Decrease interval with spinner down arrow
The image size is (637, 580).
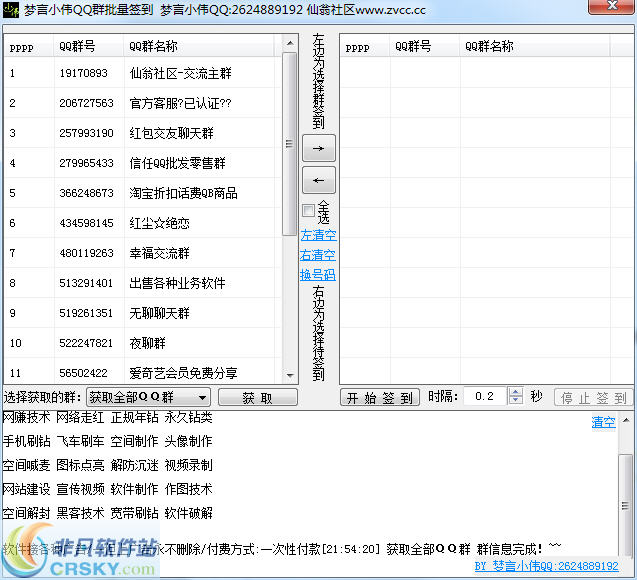516,400
